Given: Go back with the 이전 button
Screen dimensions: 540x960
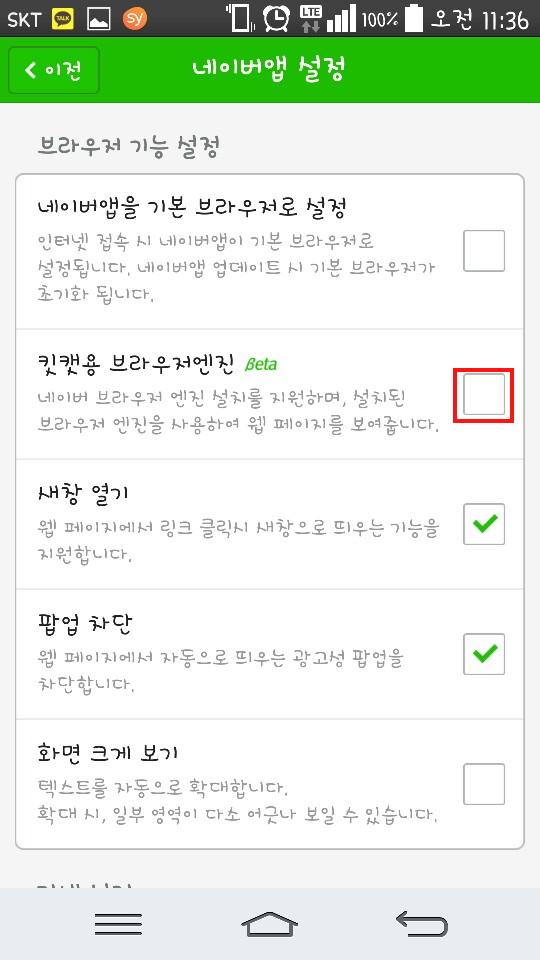Looking at the screenshot, I should coord(54,70).
